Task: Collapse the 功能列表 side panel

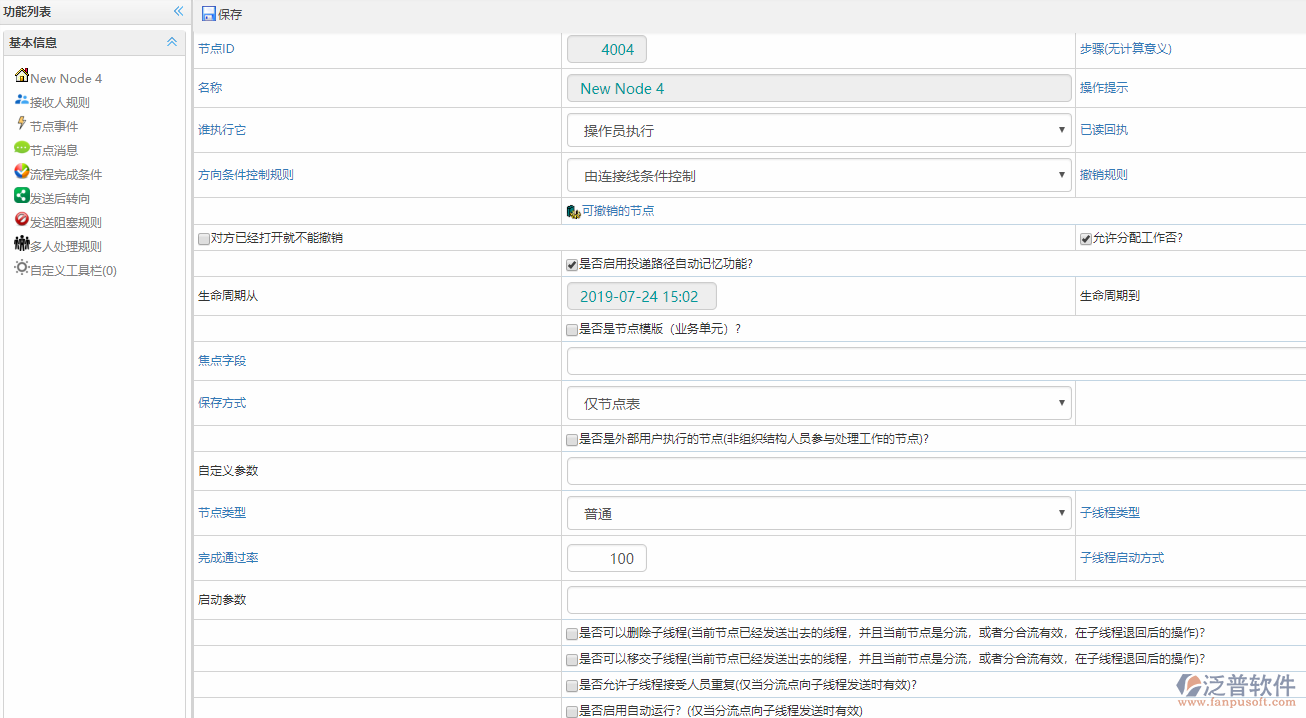Action: coord(178,12)
